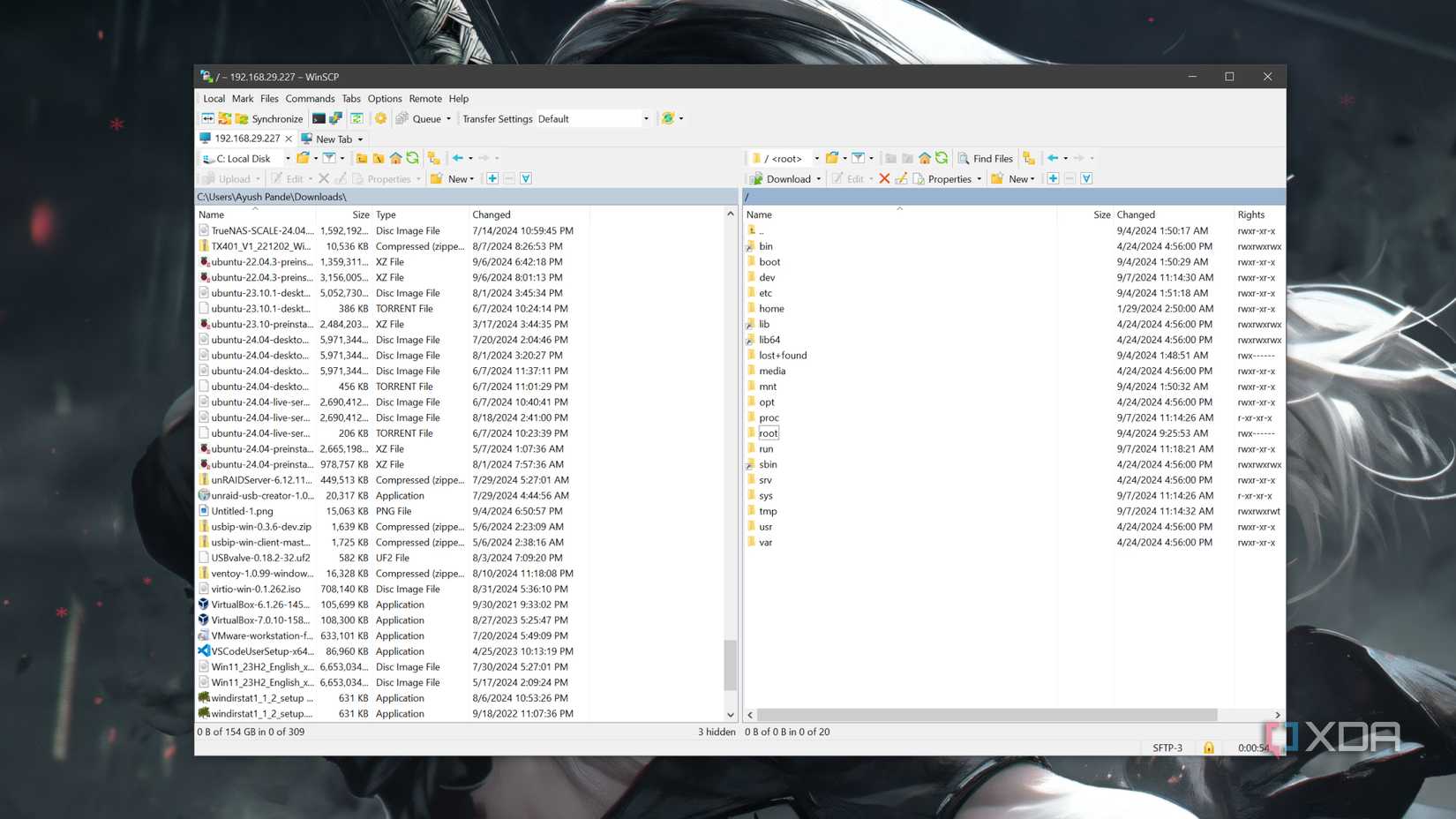Select the etc folder in remote panel

pos(765,293)
